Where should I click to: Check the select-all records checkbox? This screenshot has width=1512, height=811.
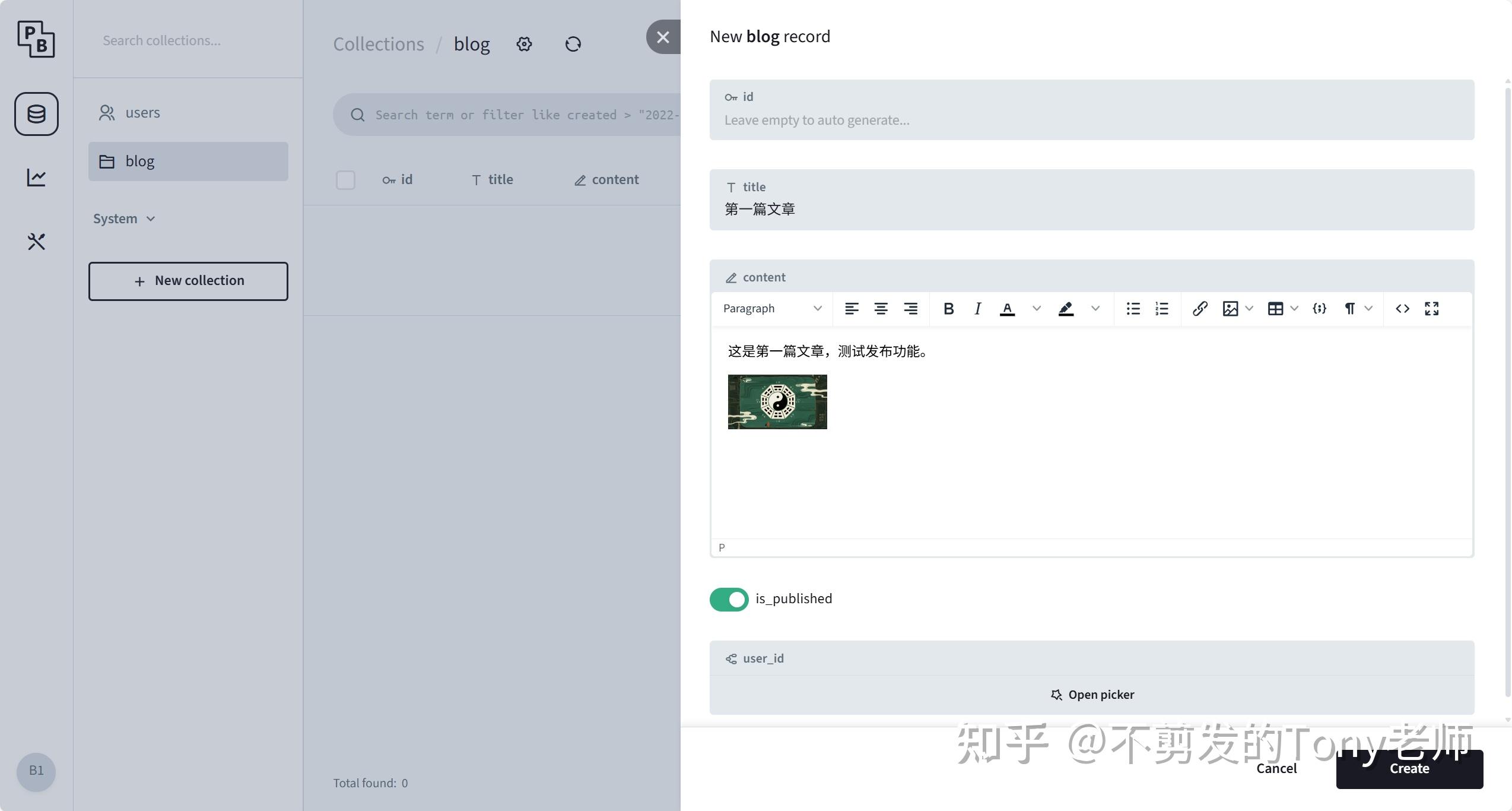pyautogui.click(x=345, y=180)
